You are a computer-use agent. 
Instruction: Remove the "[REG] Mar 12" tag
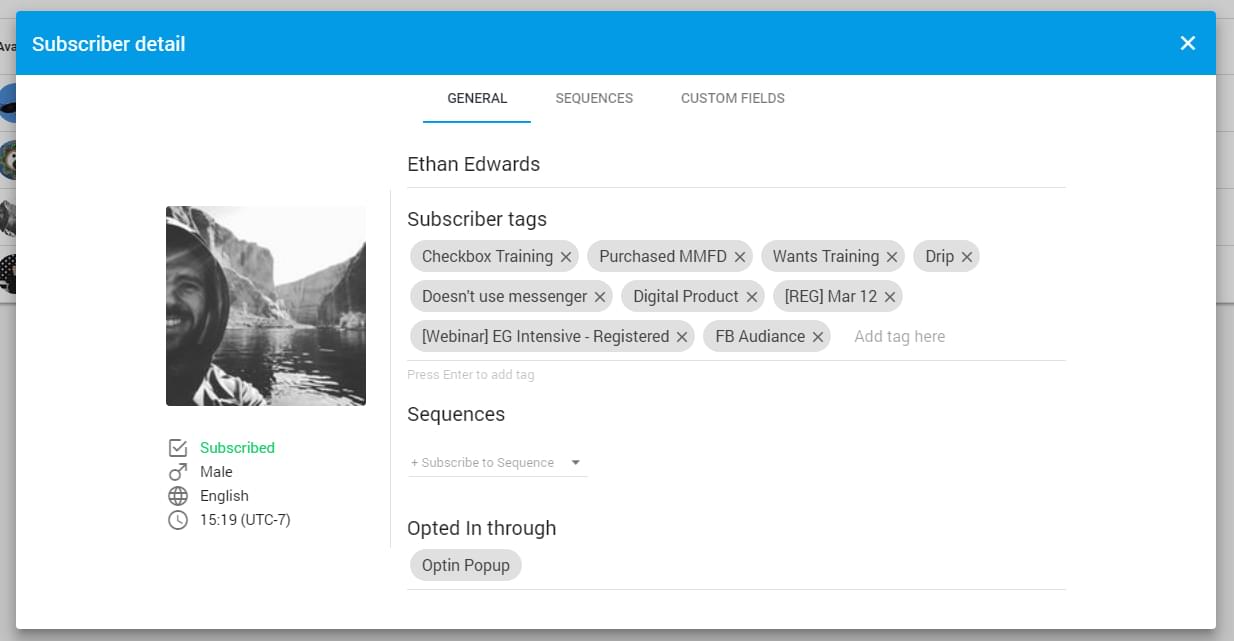pos(888,296)
